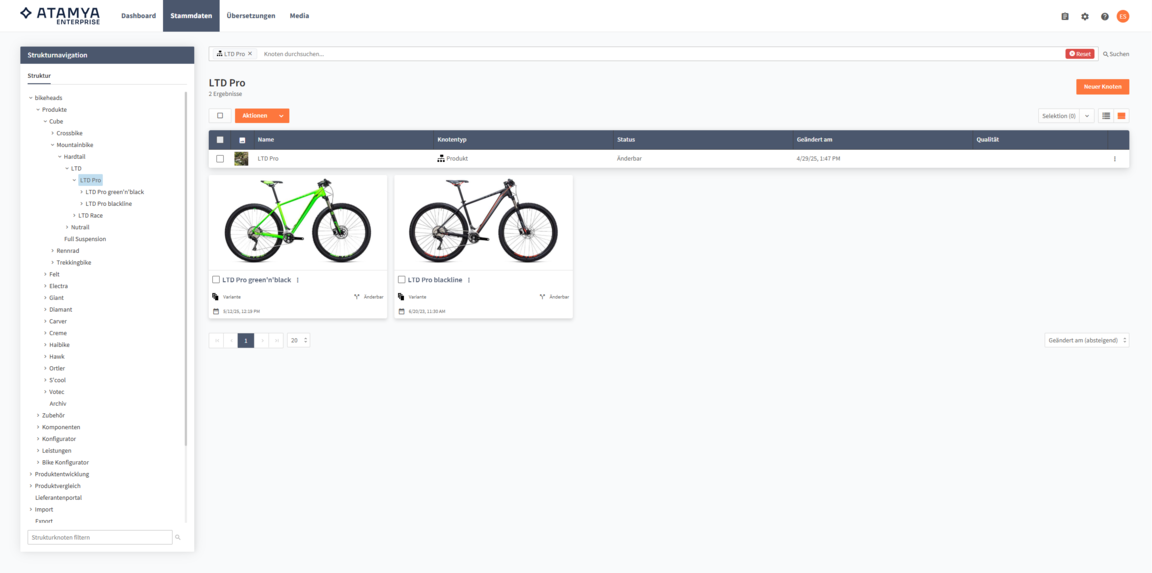This screenshot has height=573, width=1152.
Task: Open LTD Pro green'n'black card title link
Action: [257, 280]
